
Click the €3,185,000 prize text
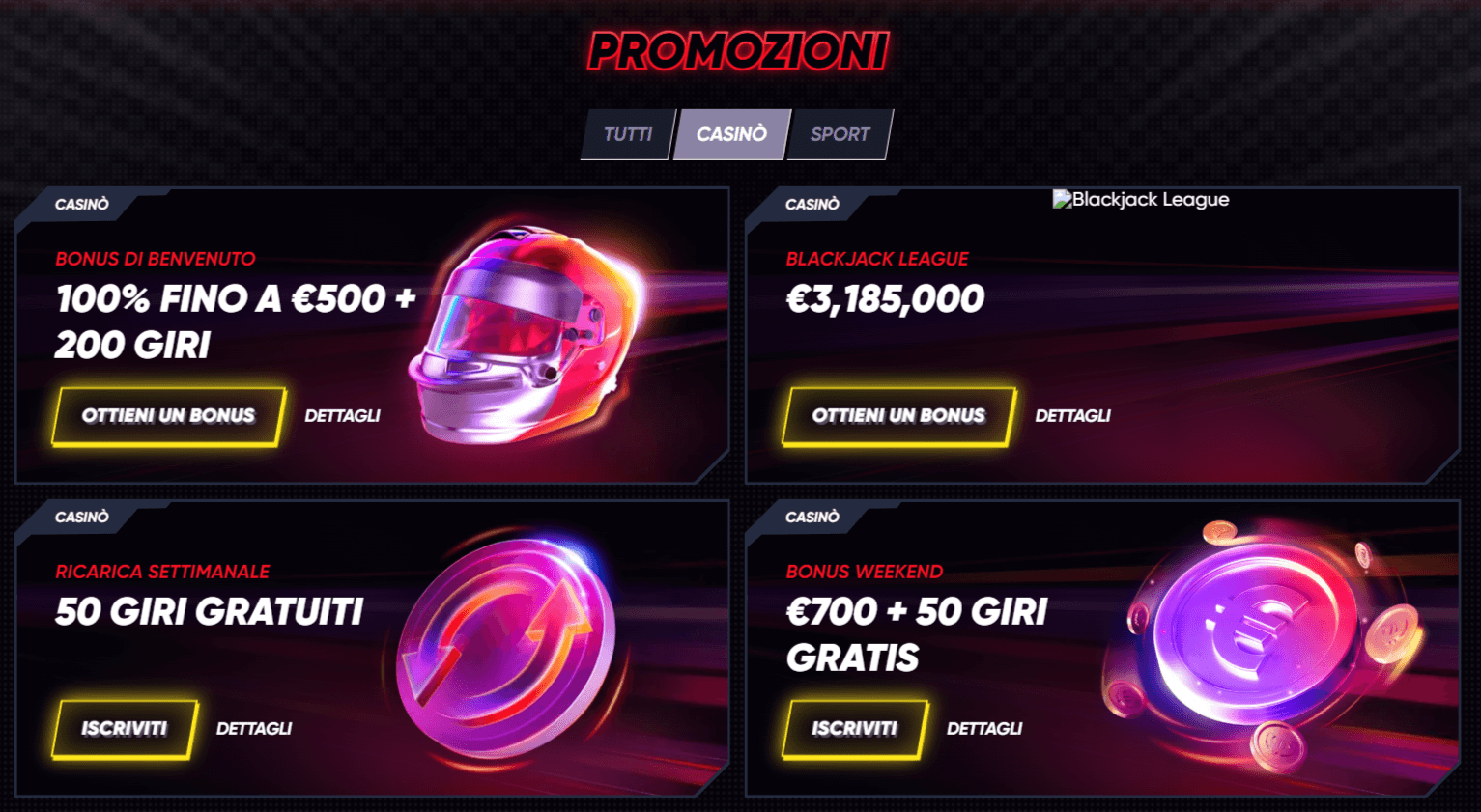tap(885, 299)
